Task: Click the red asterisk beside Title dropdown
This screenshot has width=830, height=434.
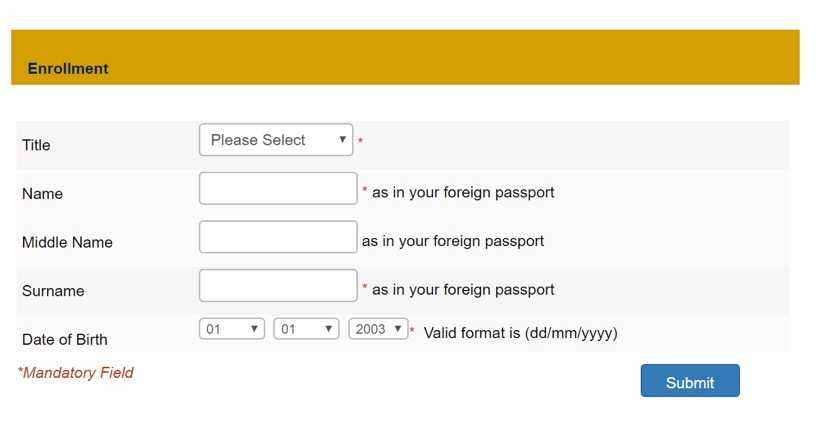Action: [x=360, y=142]
